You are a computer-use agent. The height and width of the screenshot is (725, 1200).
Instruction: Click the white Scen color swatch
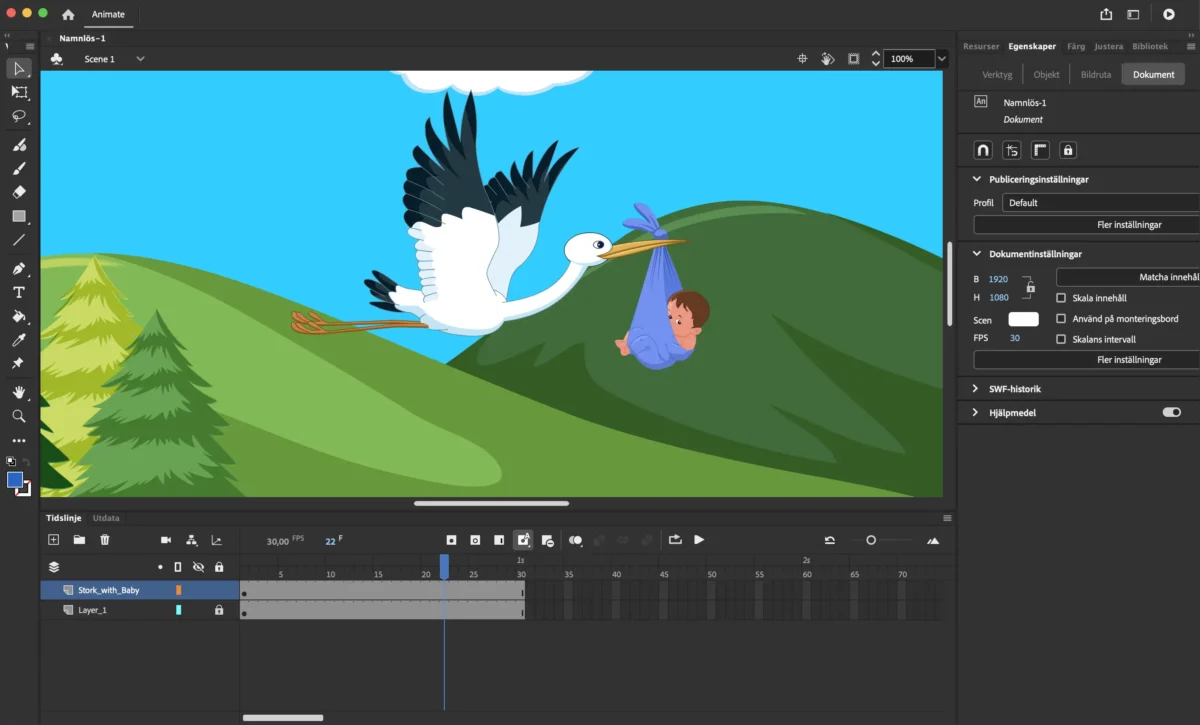(1023, 319)
